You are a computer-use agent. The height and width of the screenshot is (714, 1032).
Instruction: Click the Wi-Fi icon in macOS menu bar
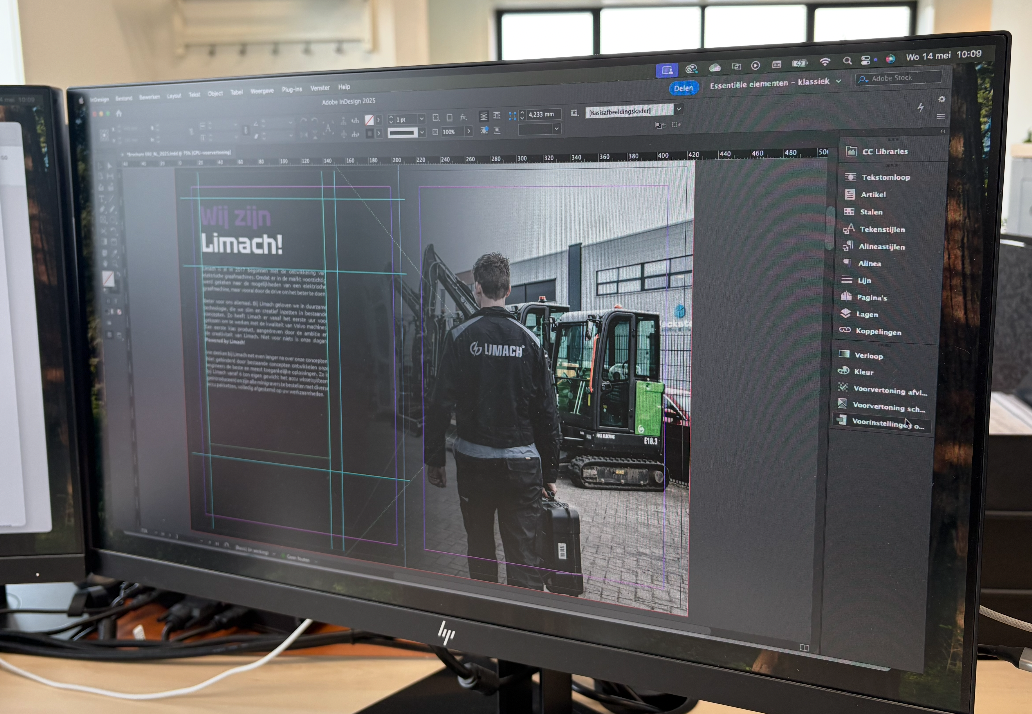[825, 62]
